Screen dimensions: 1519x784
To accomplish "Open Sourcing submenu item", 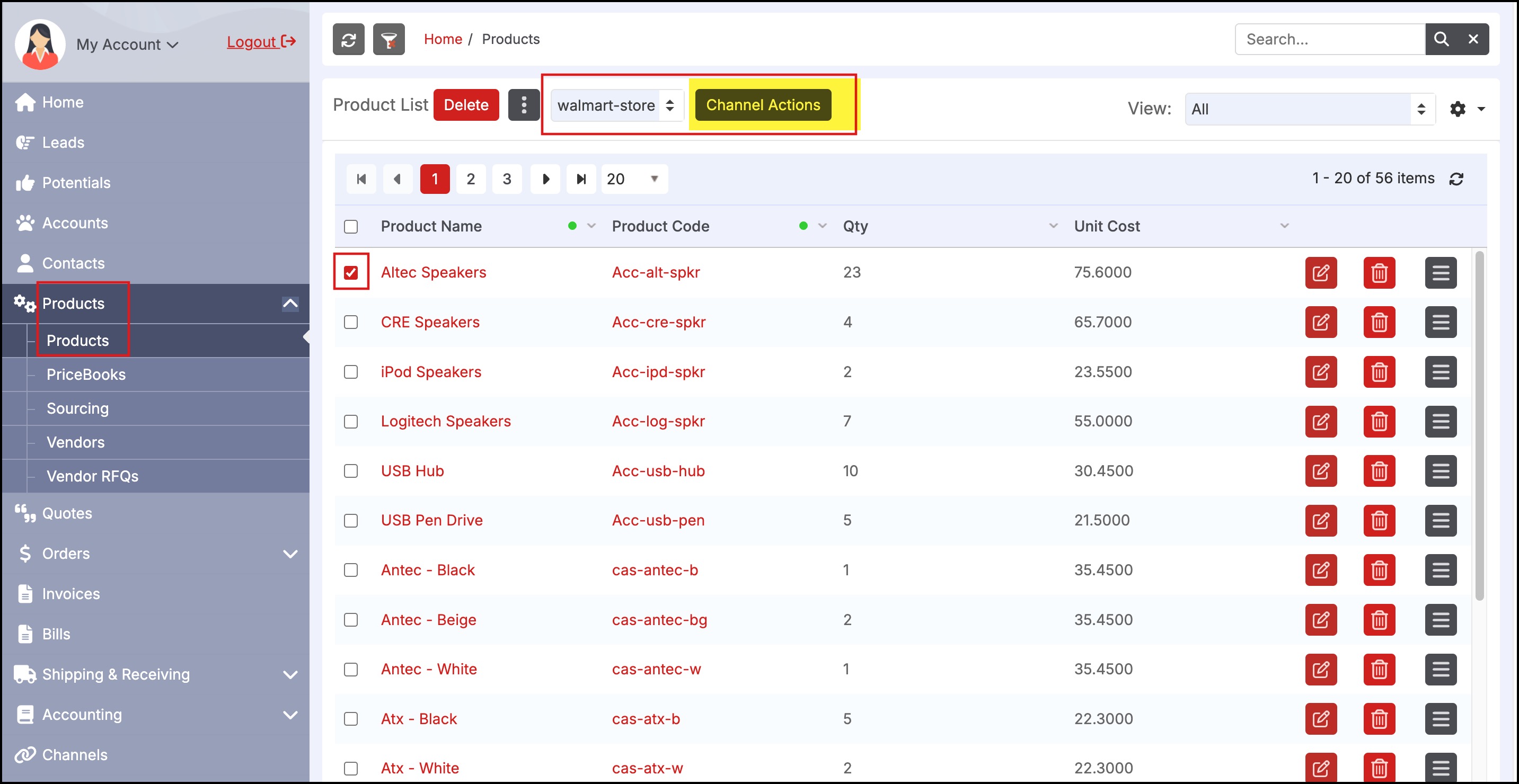I will [x=77, y=408].
